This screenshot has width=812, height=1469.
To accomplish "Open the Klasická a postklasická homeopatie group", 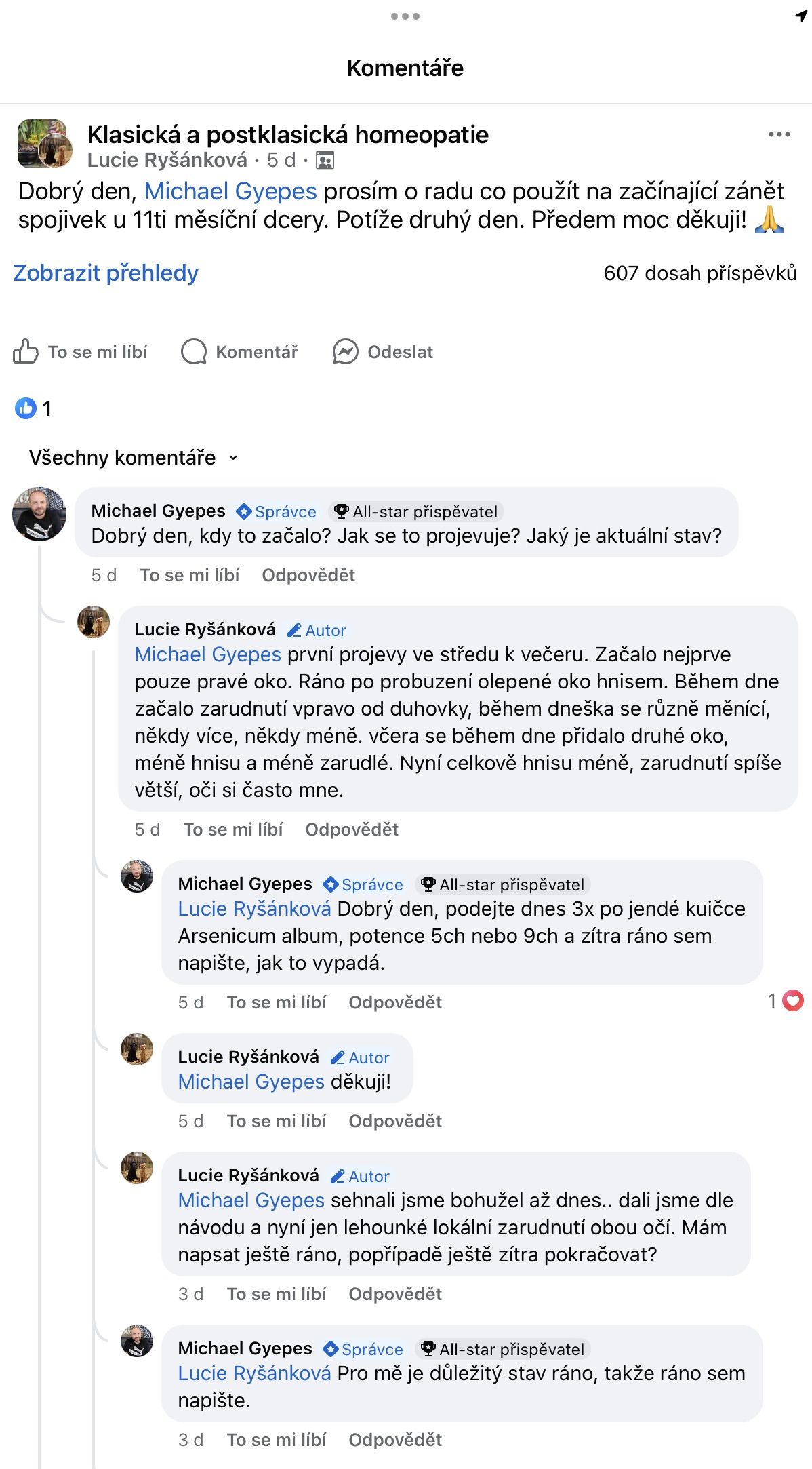I will coord(288,135).
